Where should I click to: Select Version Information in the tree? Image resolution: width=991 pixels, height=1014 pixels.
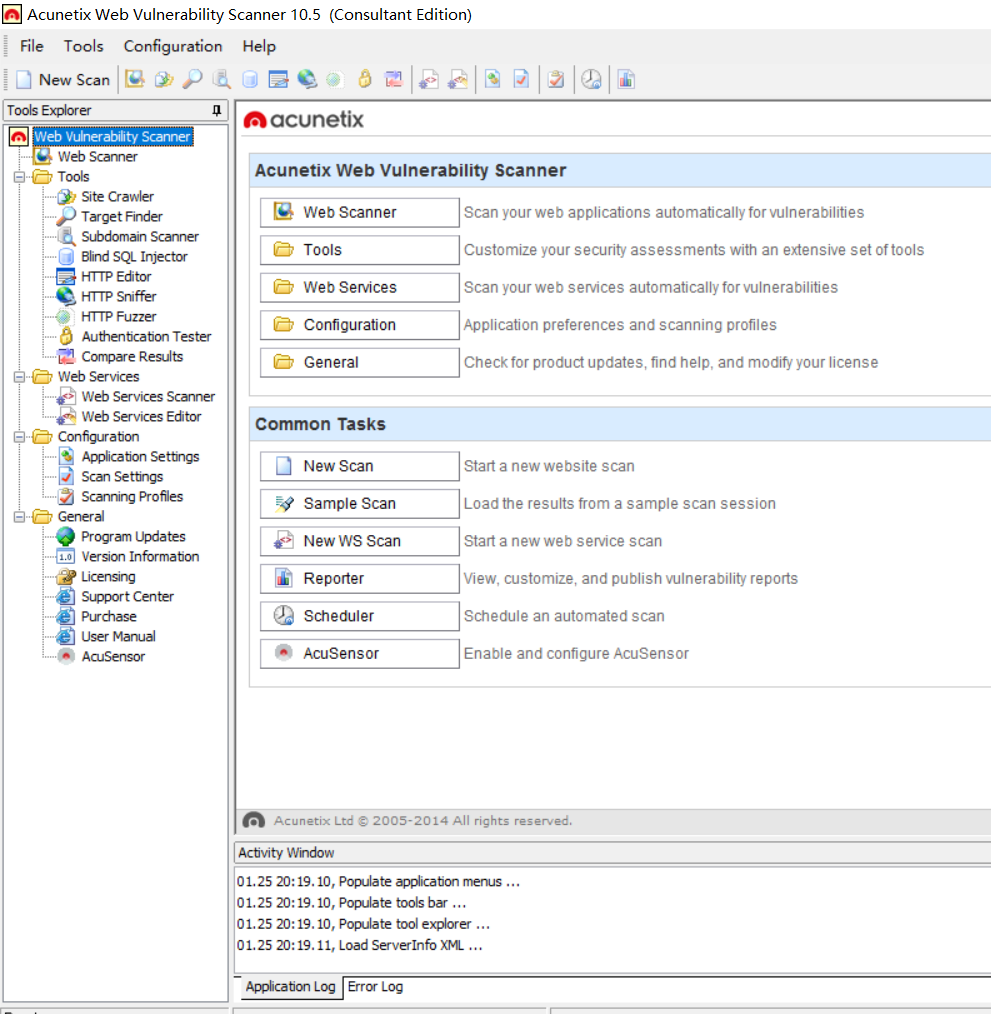pos(140,557)
